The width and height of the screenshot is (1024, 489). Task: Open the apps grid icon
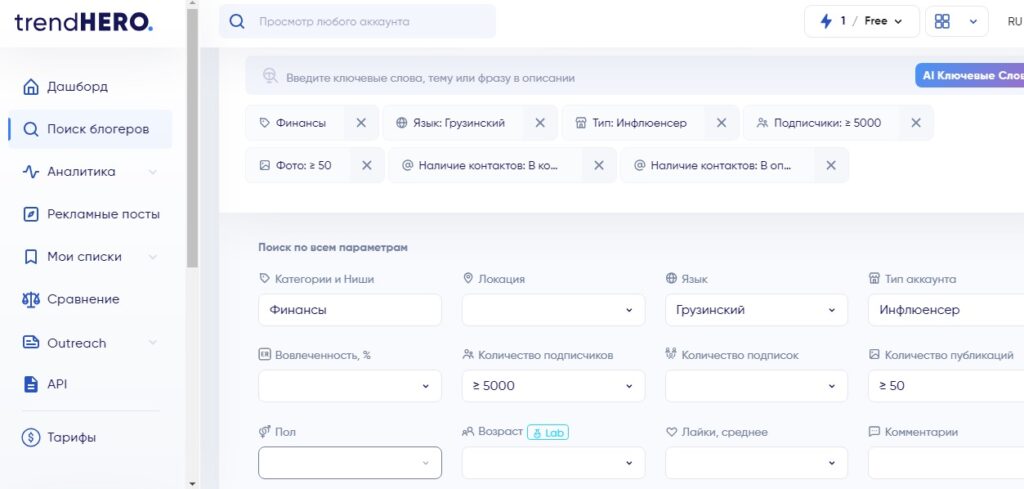942,22
